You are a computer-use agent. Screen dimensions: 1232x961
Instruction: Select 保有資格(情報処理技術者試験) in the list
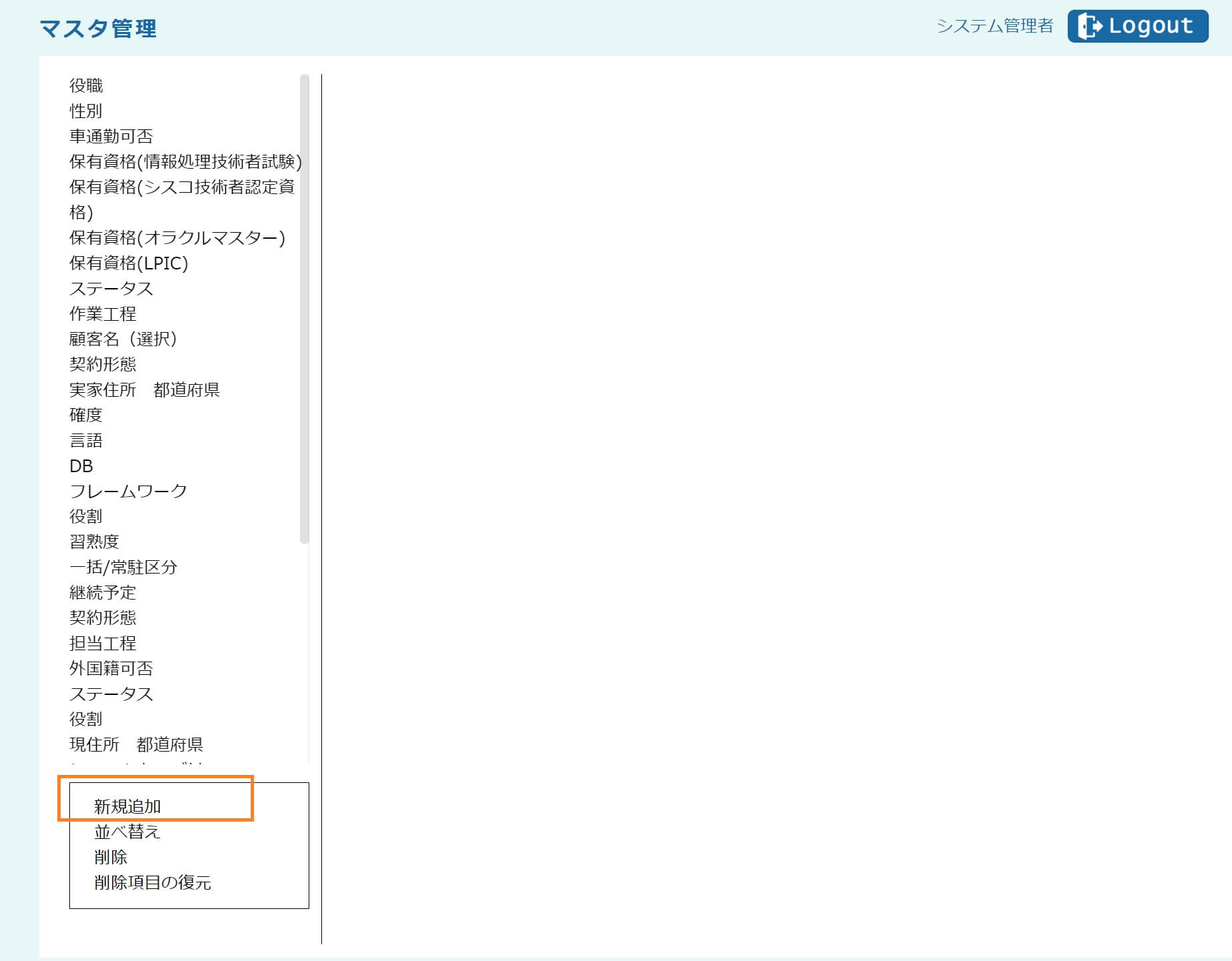(185, 161)
